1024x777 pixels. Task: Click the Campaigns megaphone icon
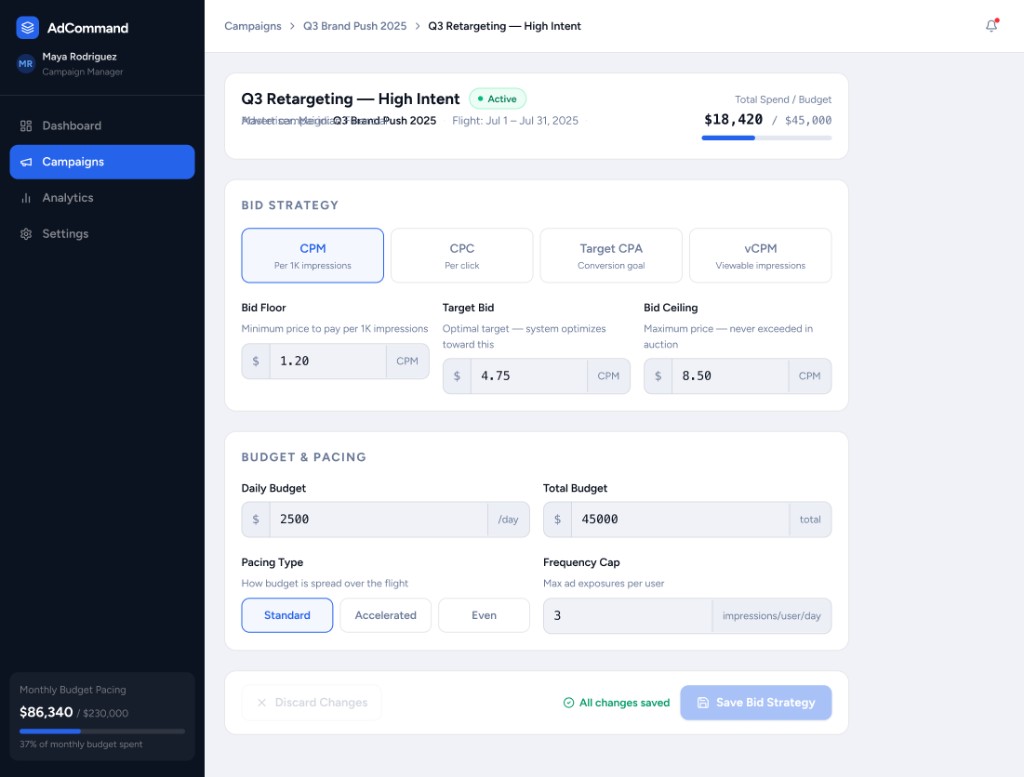26,162
